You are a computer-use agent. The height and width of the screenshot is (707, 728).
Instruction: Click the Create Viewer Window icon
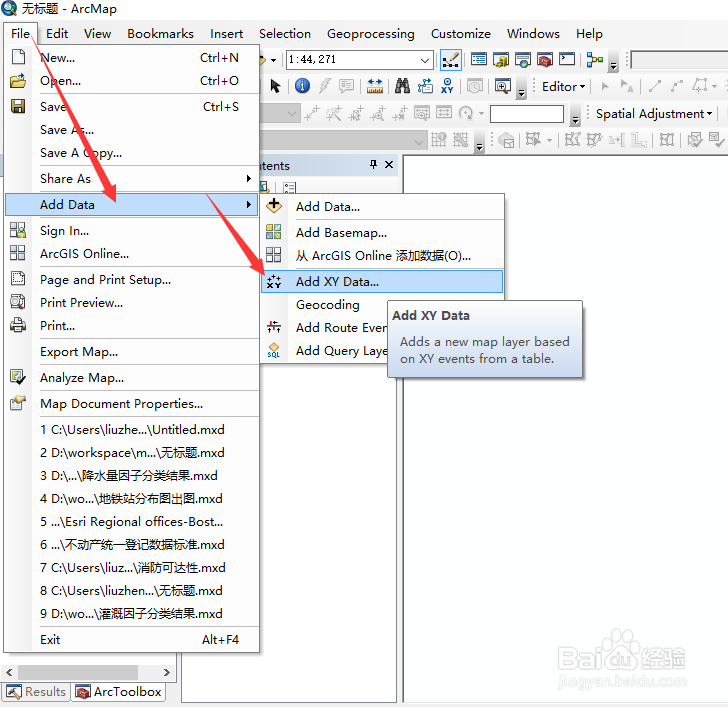pyautogui.click(x=502, y=86)
